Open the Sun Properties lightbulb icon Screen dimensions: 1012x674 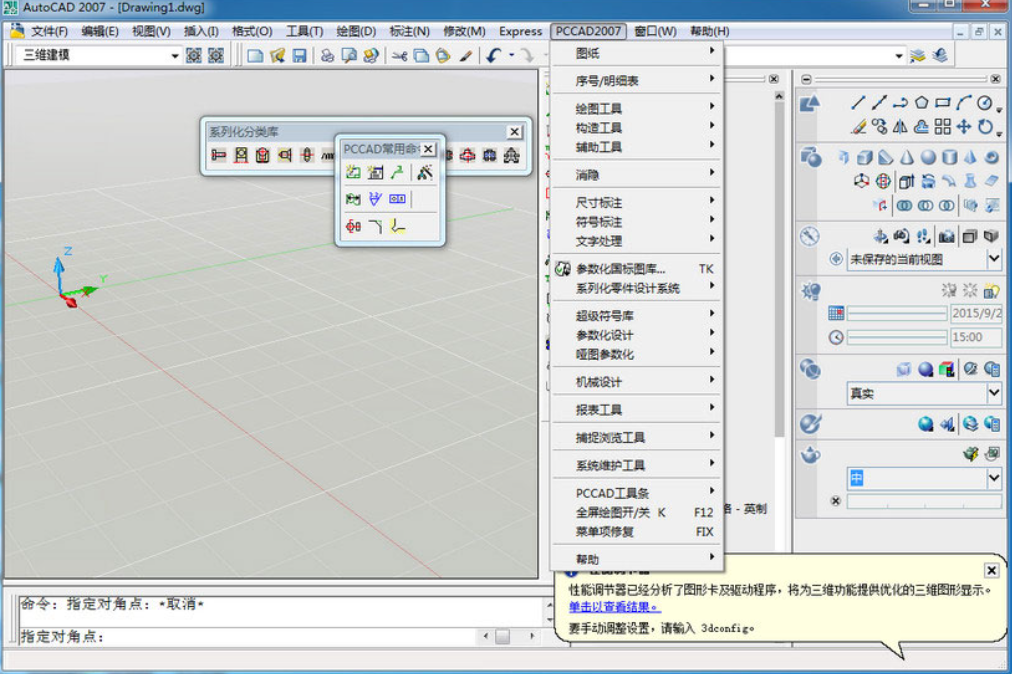(x=991, y=291)
